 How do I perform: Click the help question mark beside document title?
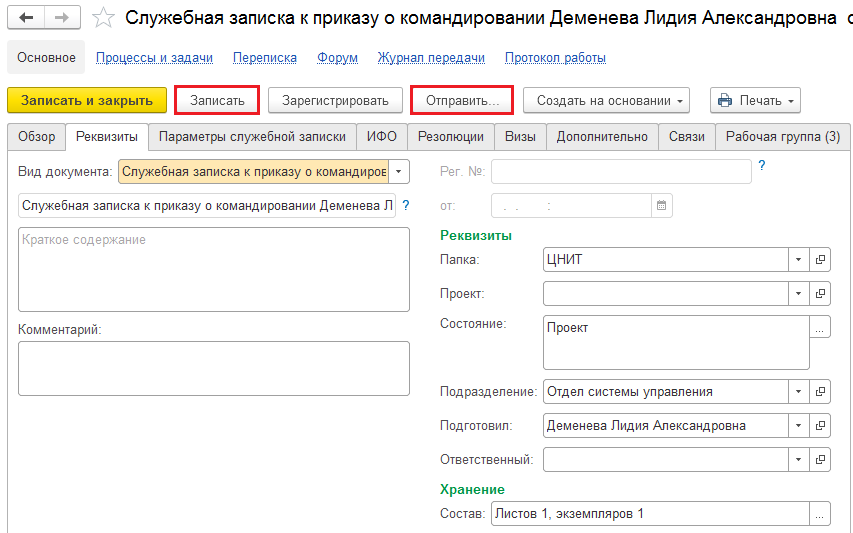pos(406,205)
